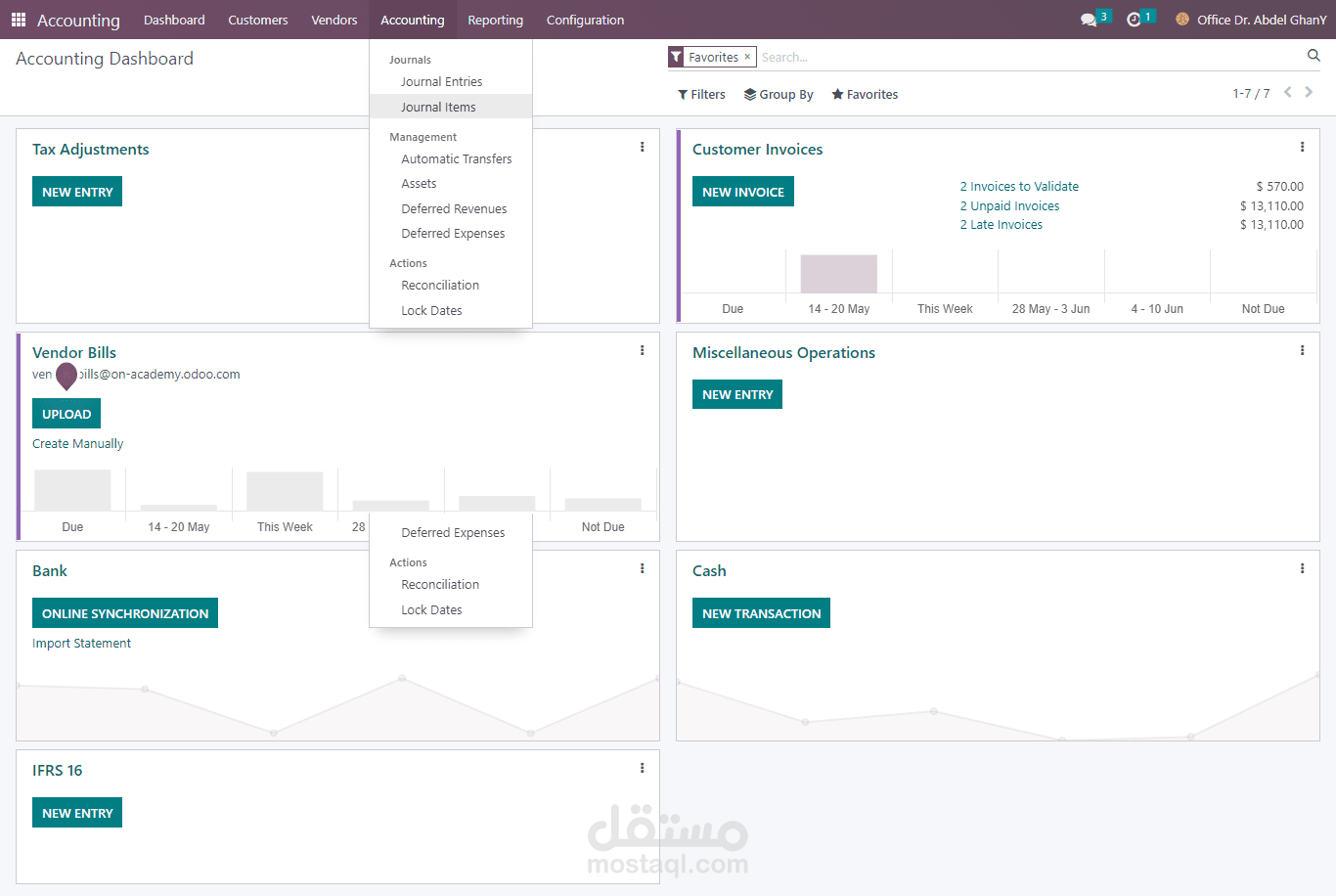Image resolution: width=1336 pixels, height=896 pixels.
Task: Open the apps grid menu icon
Action: click(19, 20)
